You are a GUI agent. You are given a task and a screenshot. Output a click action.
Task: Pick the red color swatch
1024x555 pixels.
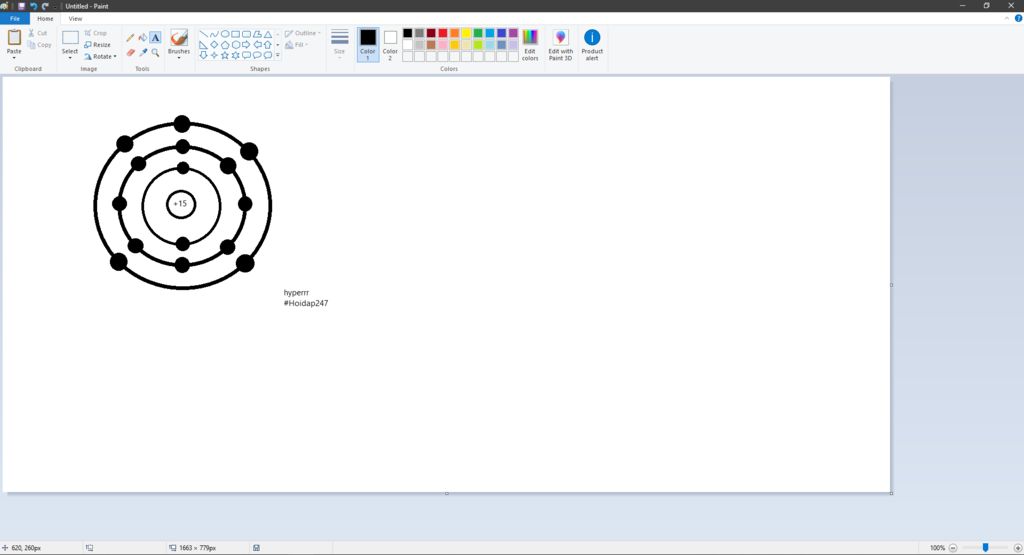point(443,33)
